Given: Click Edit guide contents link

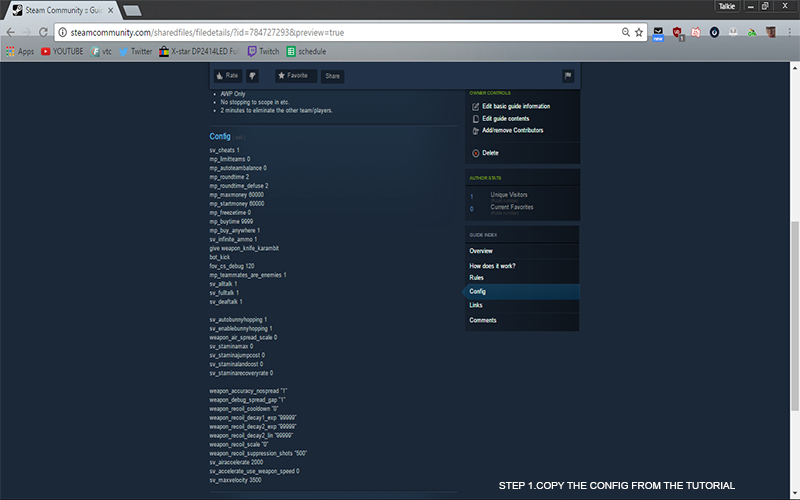Looking at the screenshot, I should click(x=504, y=118).
